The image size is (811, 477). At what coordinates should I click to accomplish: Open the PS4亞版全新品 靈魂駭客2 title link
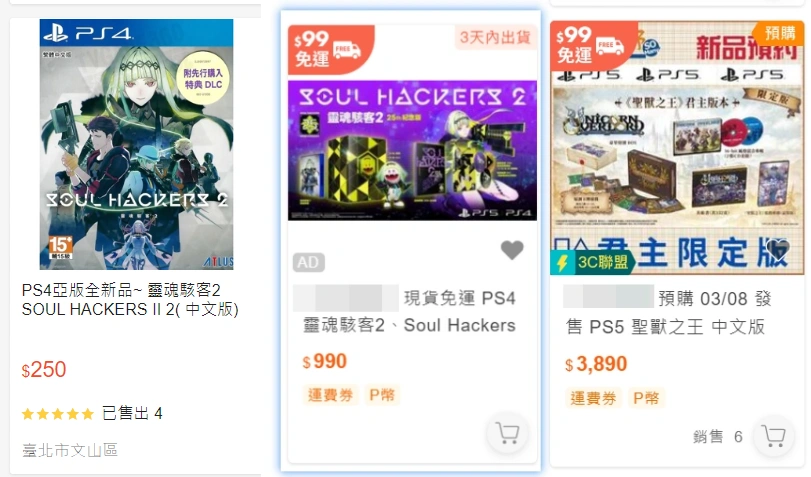click(x=130, y=300)
